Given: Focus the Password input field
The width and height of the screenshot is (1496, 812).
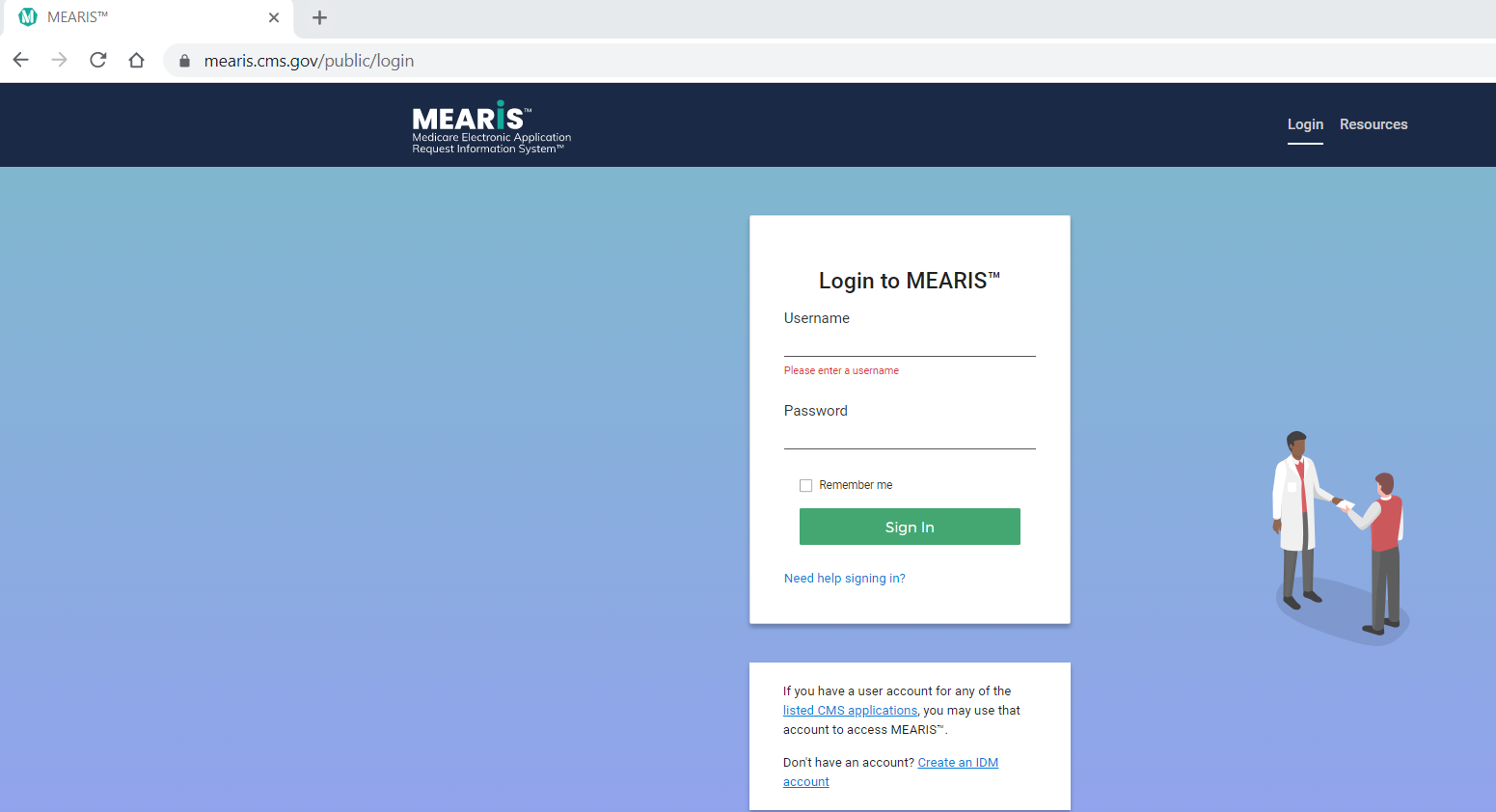Looking at the screenshot, I should 909,436.
